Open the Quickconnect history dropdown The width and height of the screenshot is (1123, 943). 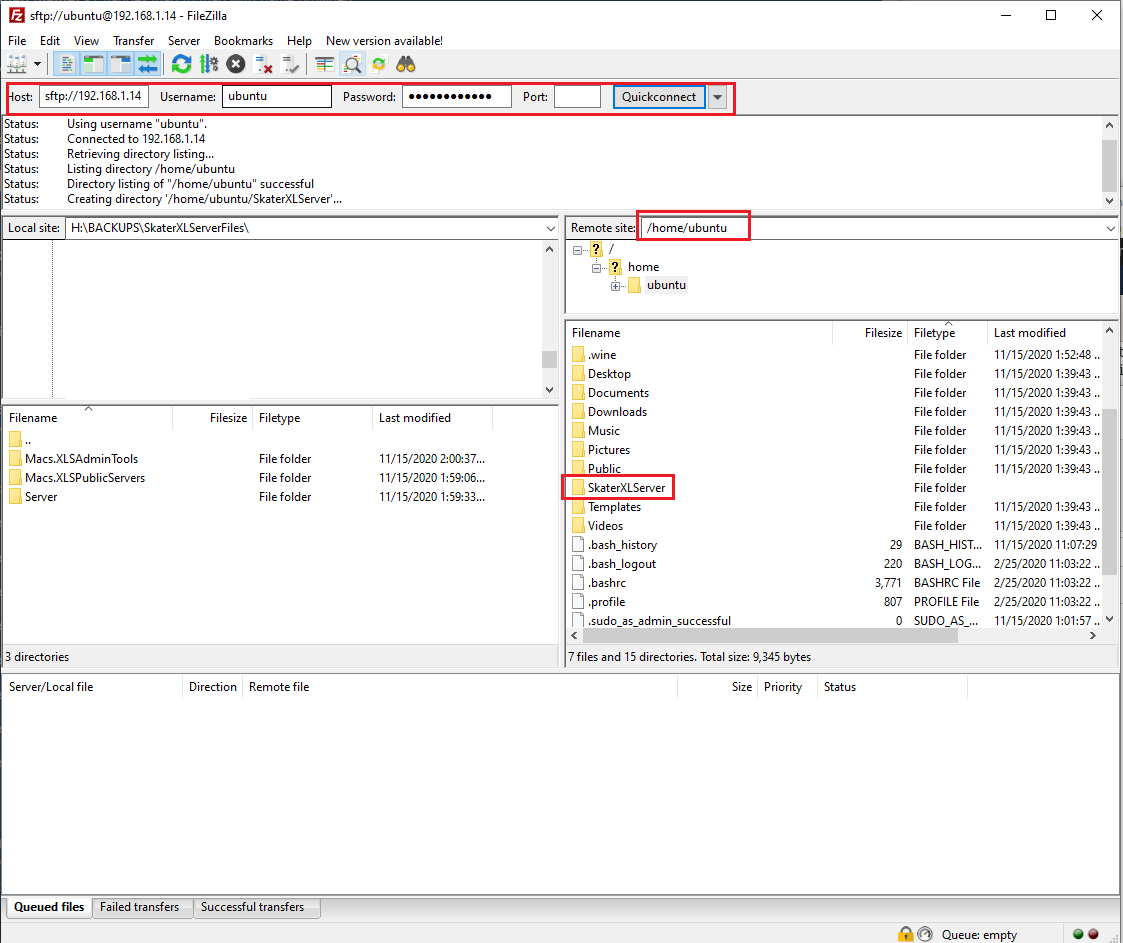(x=717, y=97)
